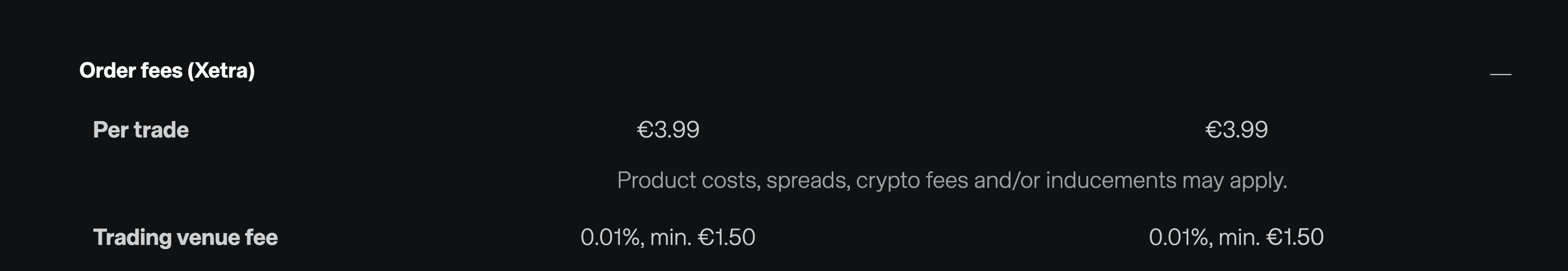This screenshot has height=271, width=1568.
Task: Click "Product costs" at the disclaimer start
Action: click(x=688, y=180)
